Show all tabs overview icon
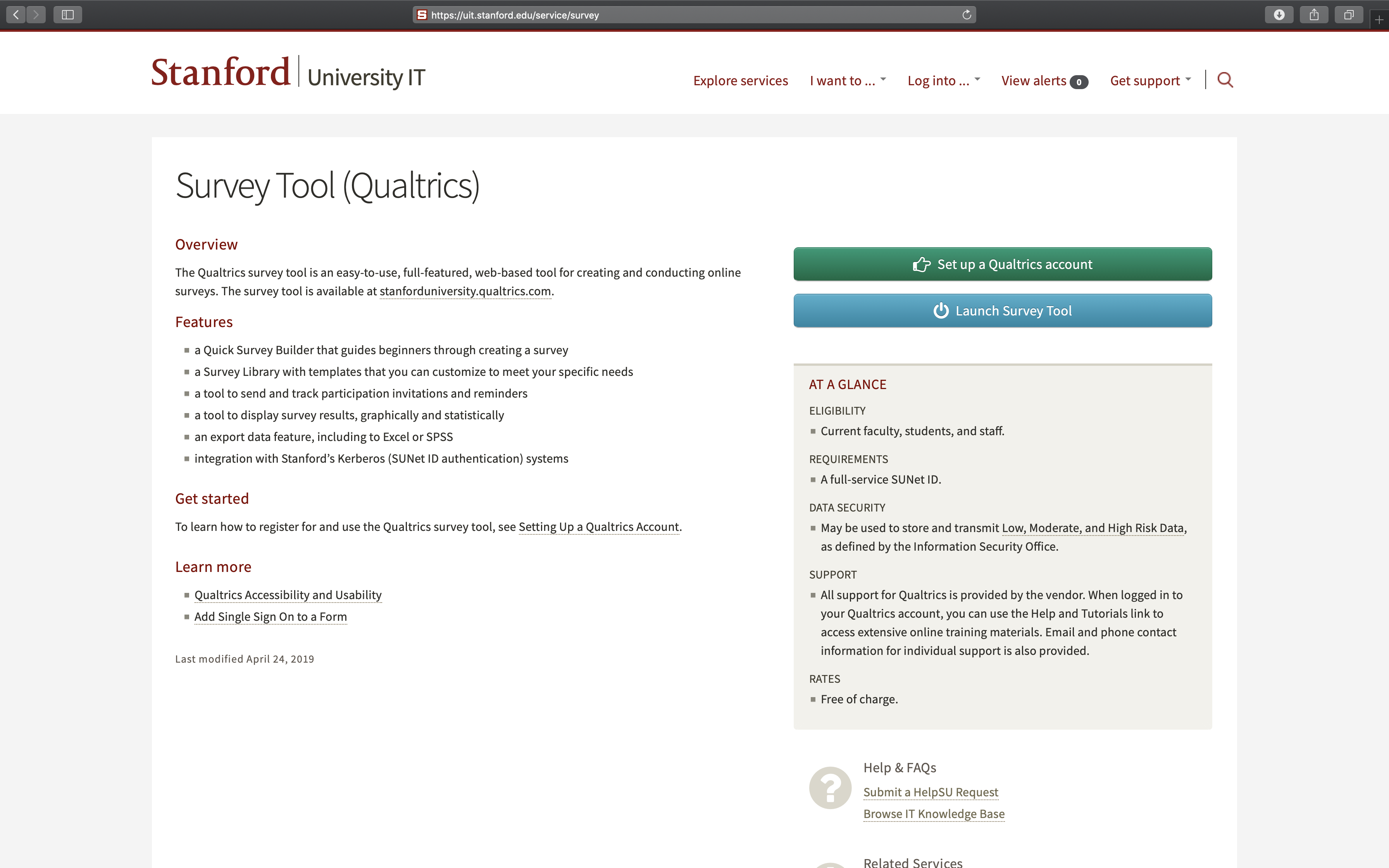Screen dimensions: 1389x868 1349,15
